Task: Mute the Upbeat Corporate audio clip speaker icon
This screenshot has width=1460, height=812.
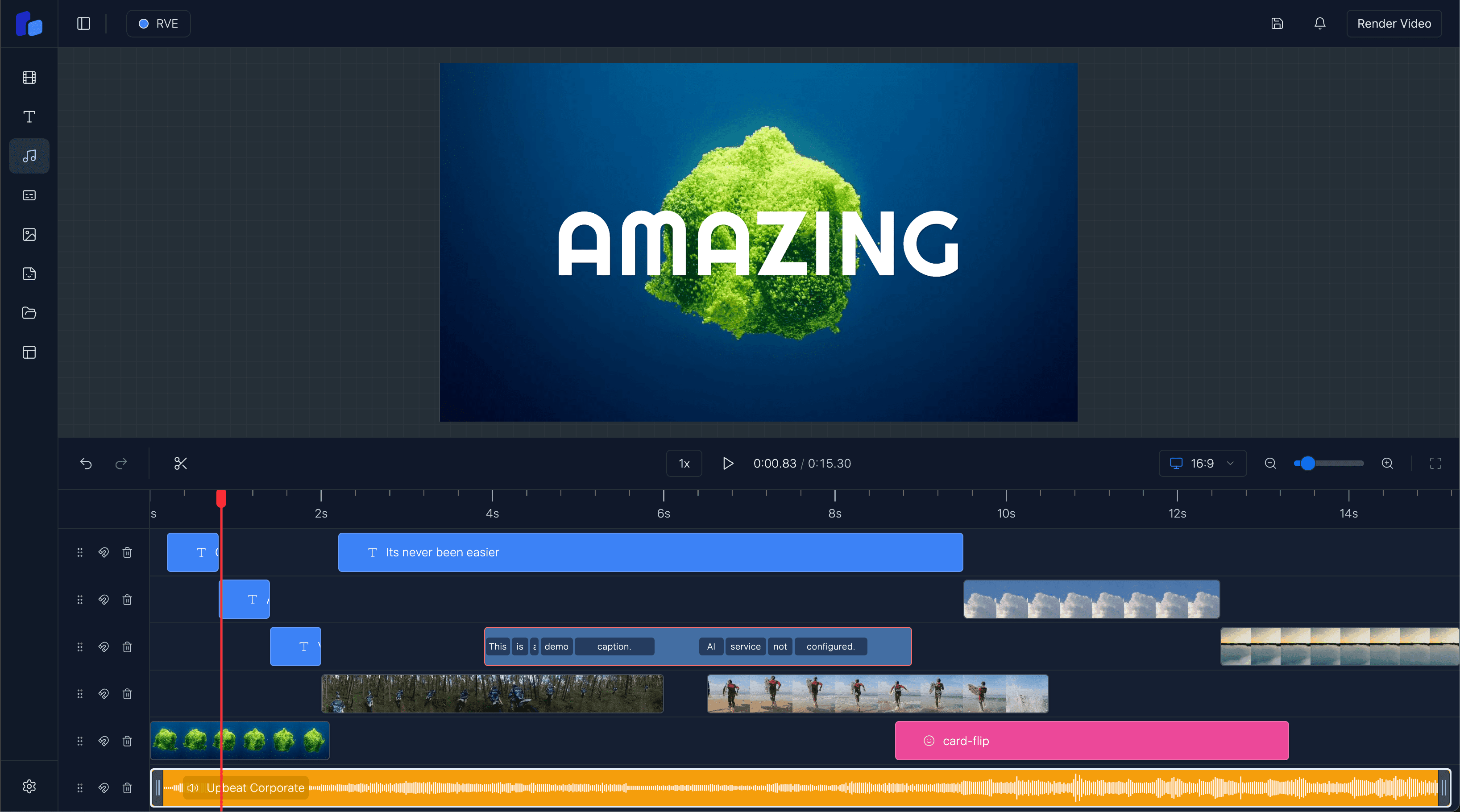Action: click(193, 787)
